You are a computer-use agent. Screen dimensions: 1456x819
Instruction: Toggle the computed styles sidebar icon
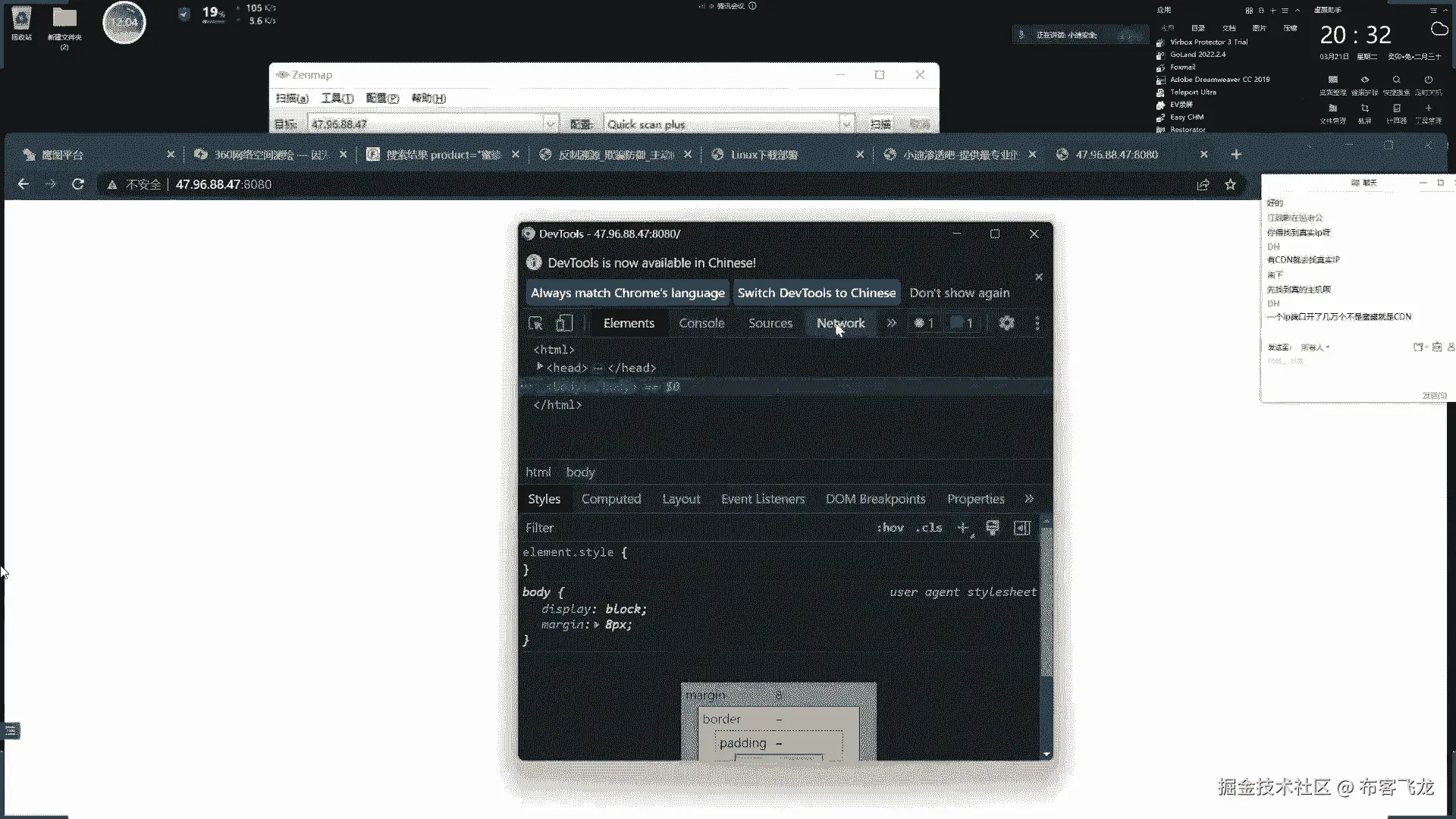click(x=1021, y=528)
